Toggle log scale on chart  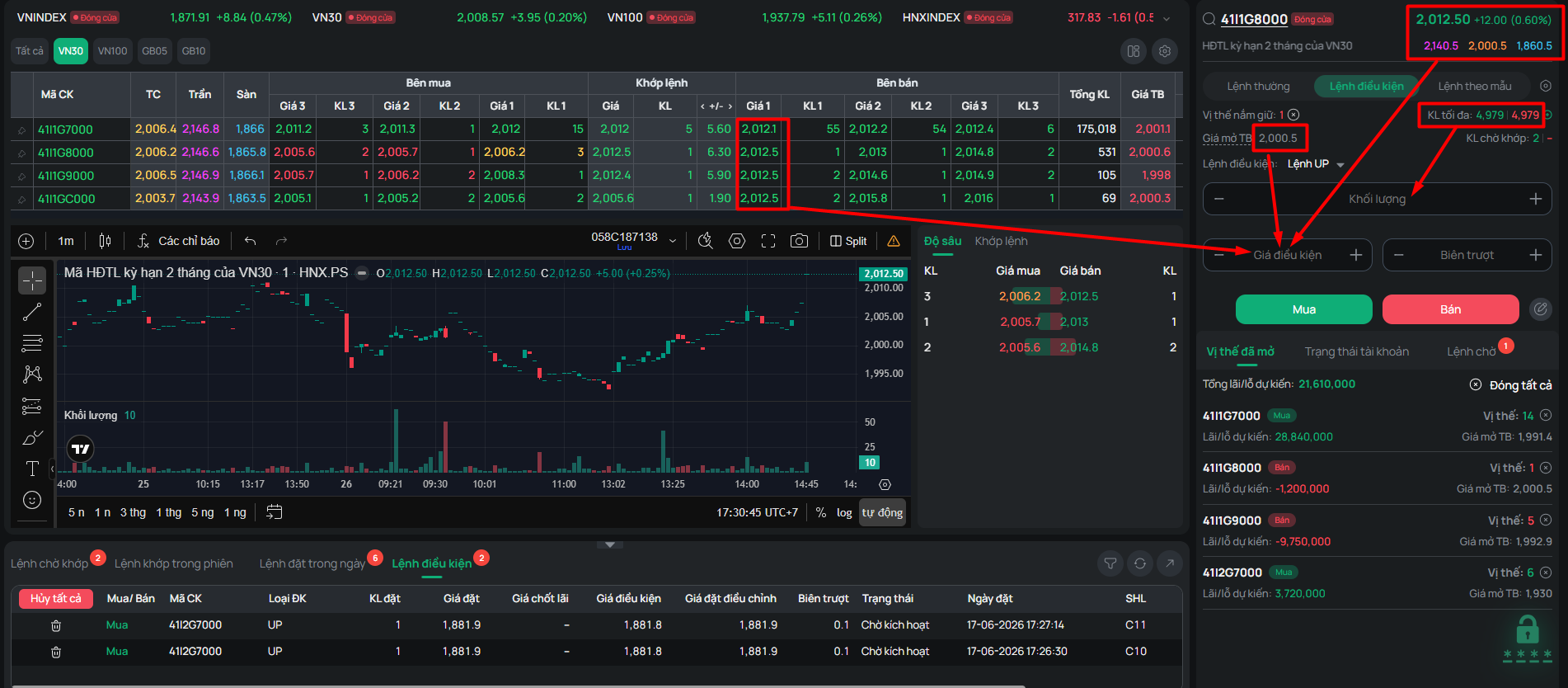click(844, 512)
